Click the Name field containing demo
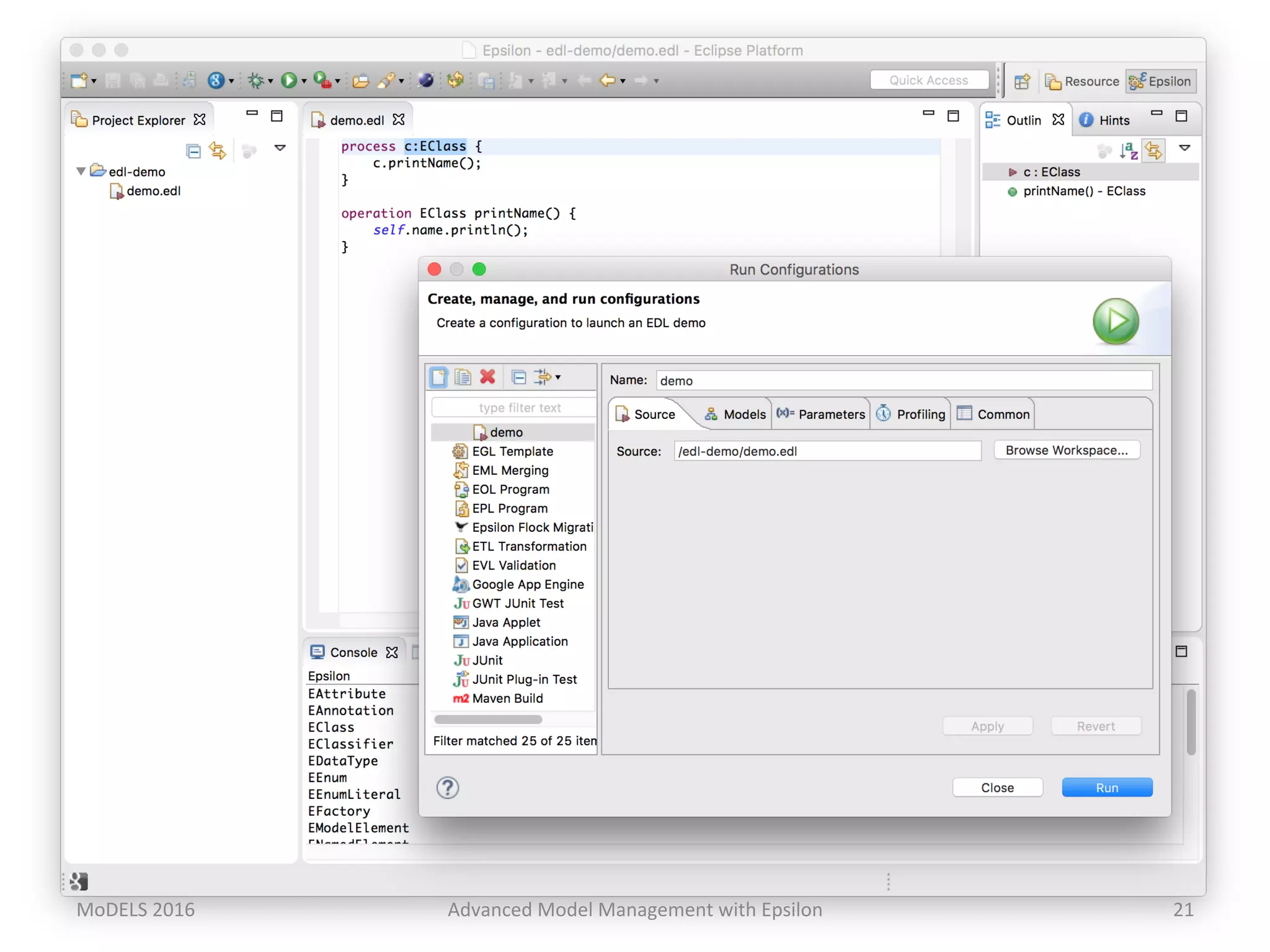The height and width of the screenshot is (952, 1270). [904, 381]
